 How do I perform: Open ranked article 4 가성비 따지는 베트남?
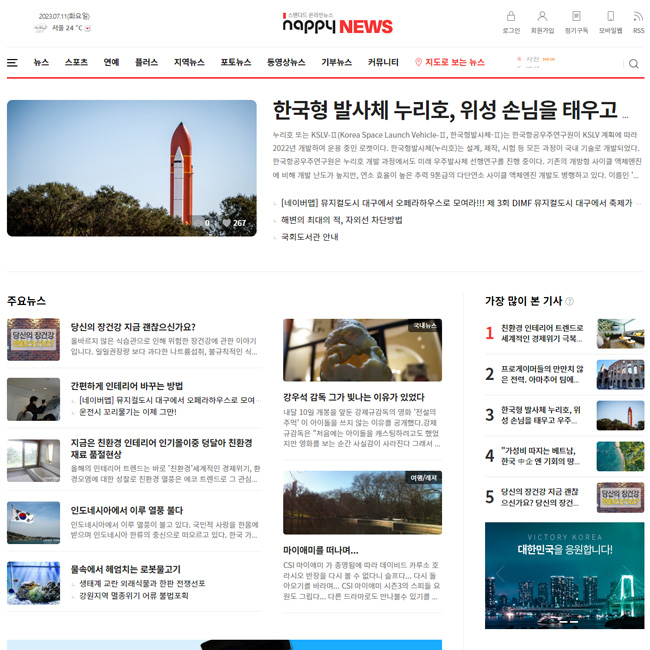pyautogui.click(x=540, y=456)
